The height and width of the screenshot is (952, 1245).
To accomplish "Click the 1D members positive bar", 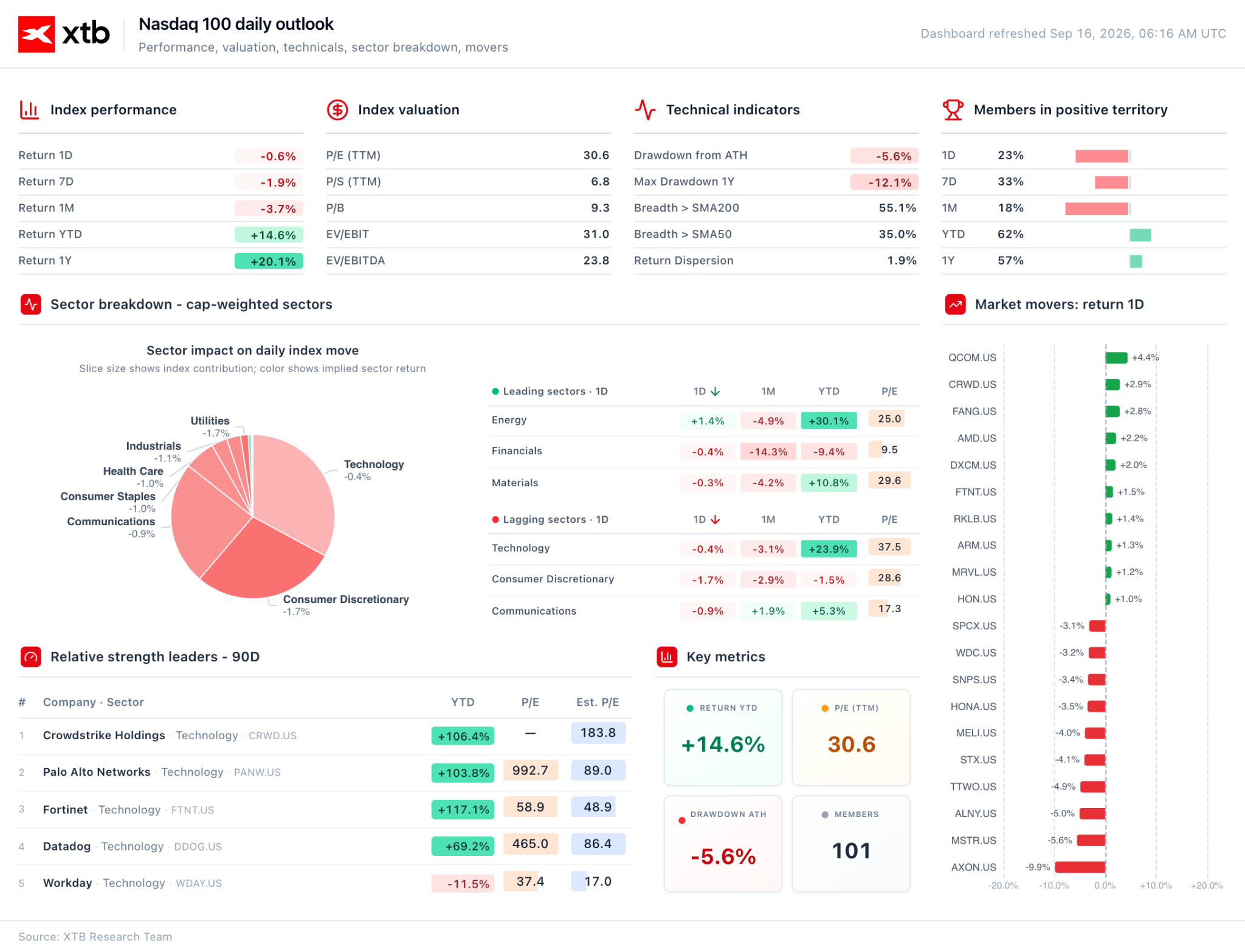I will [1102, 156].
